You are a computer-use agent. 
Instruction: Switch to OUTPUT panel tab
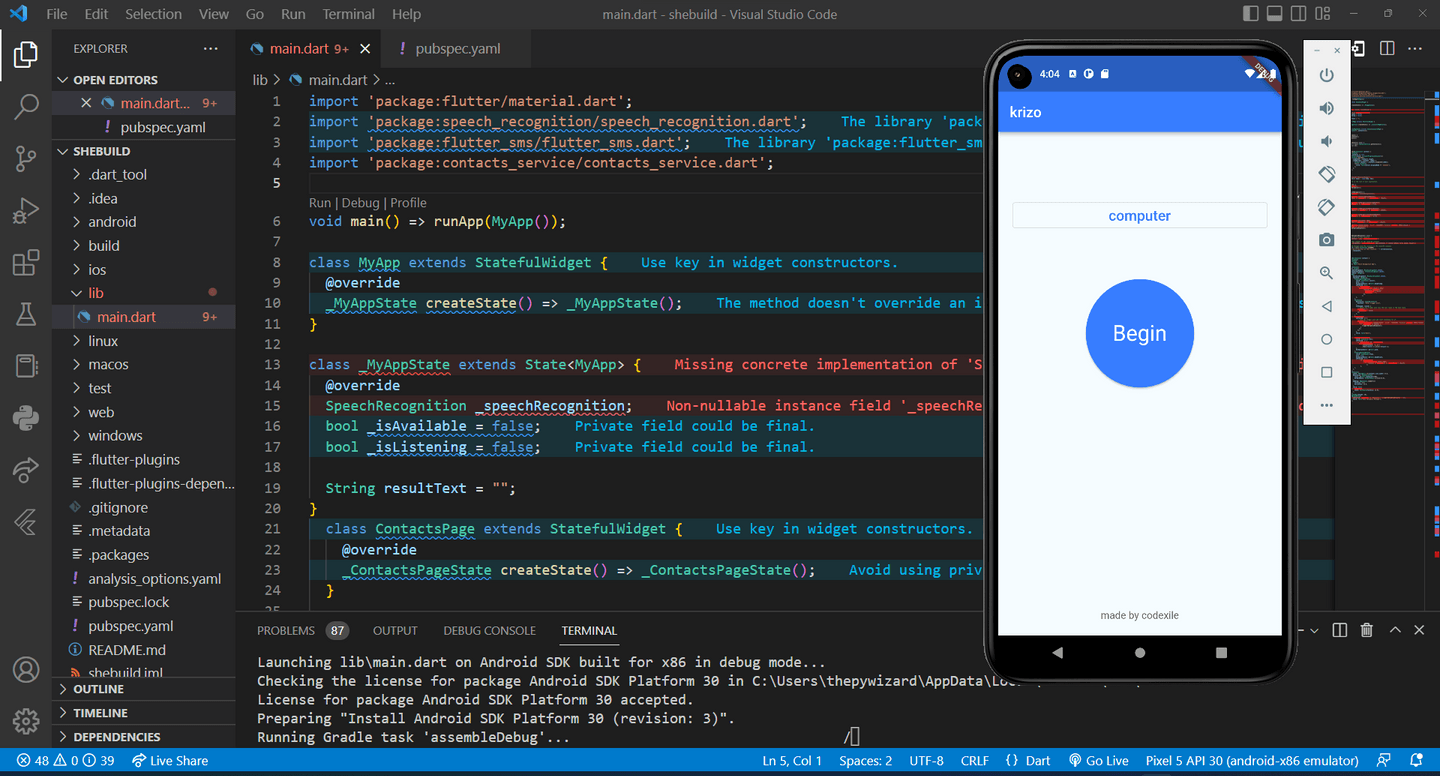tap(395, 630)
